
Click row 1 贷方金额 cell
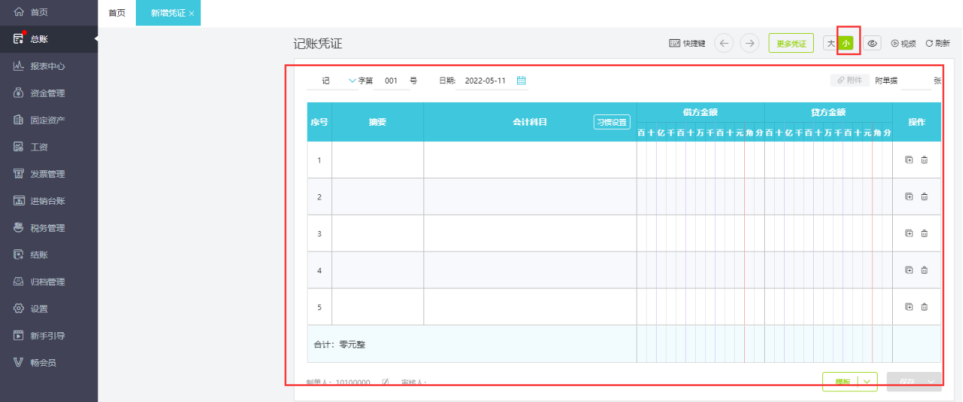(828, 160)
